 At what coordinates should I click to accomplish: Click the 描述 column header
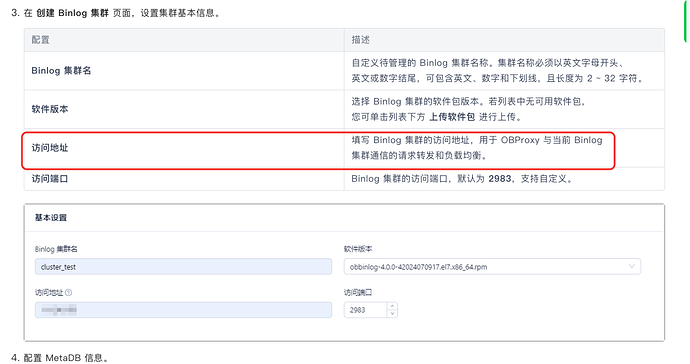click(360, 40)
